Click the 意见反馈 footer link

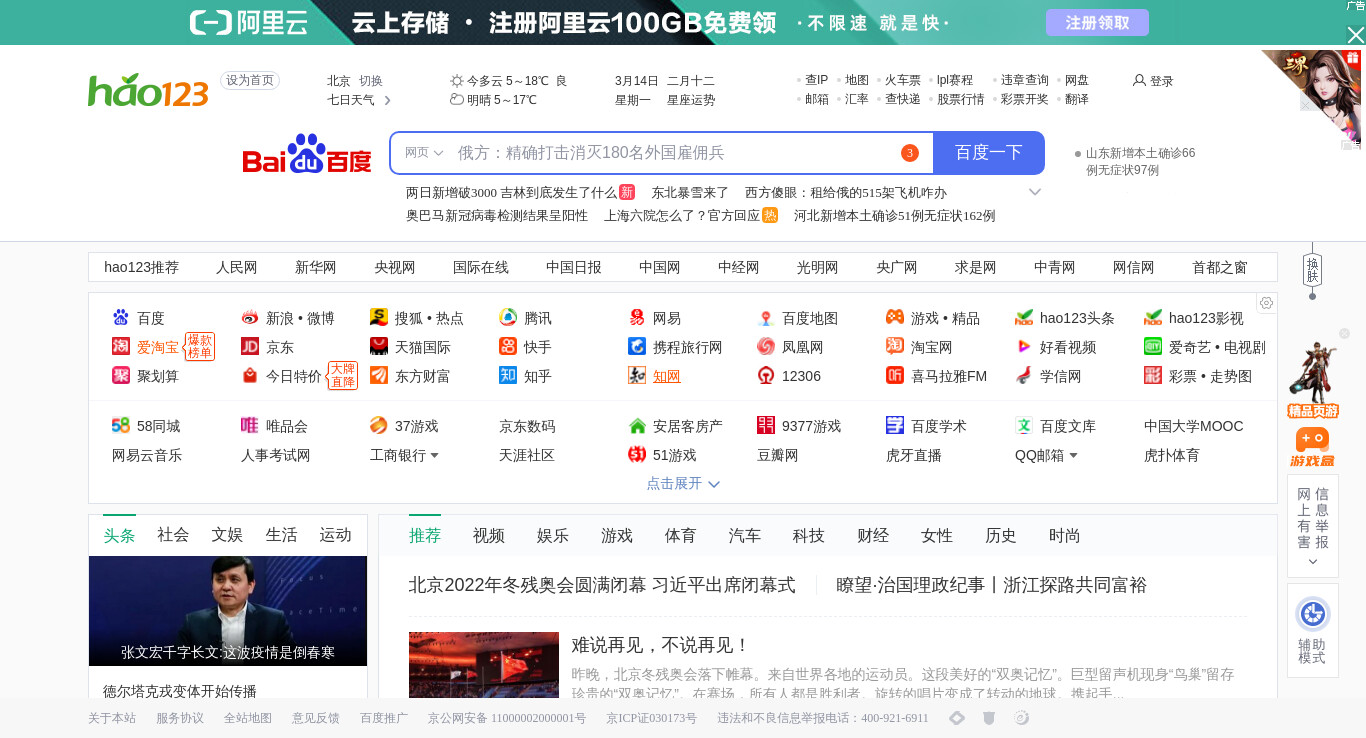coord(316,718)
